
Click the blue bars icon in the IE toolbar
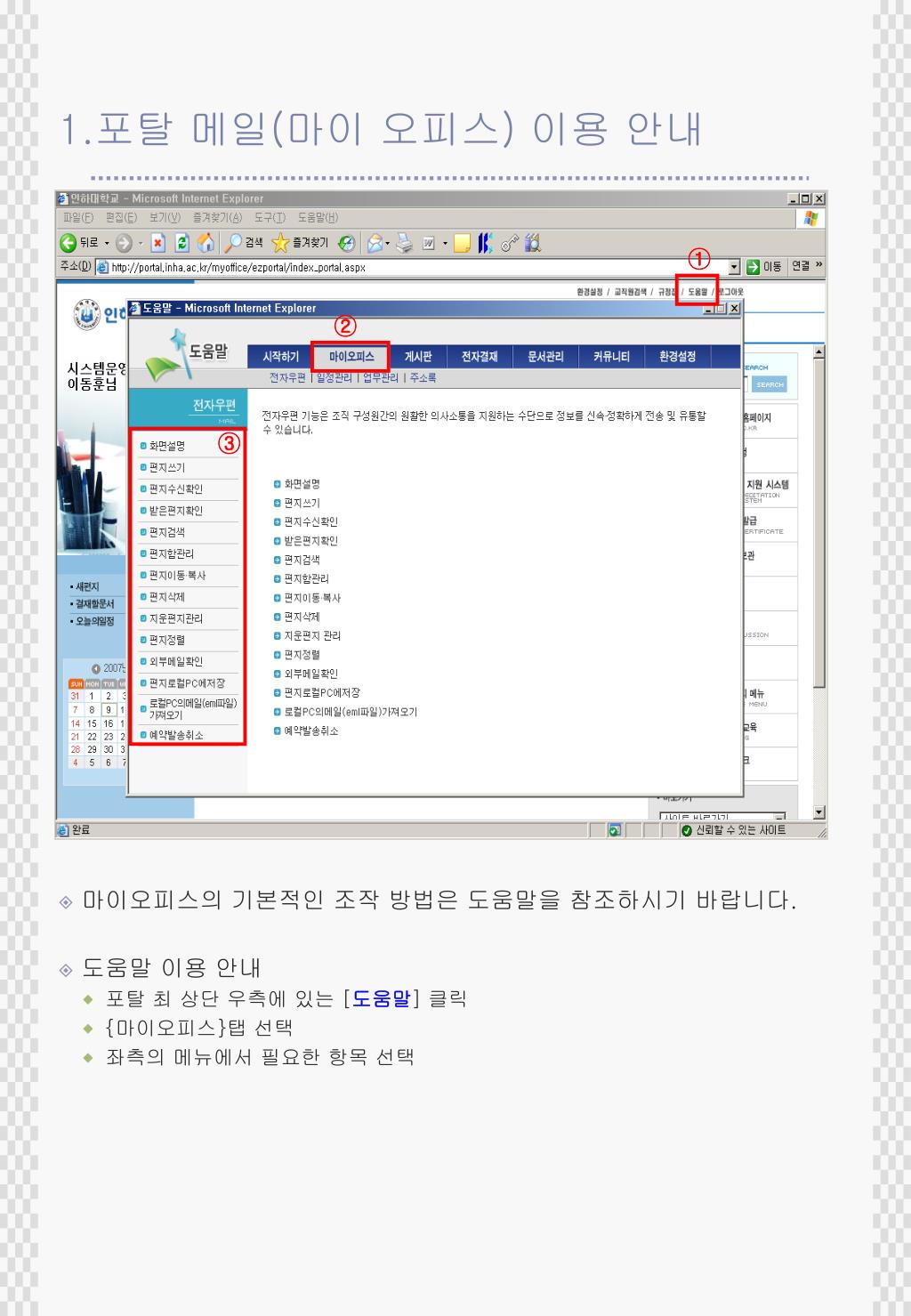click(x=485, y=243)
